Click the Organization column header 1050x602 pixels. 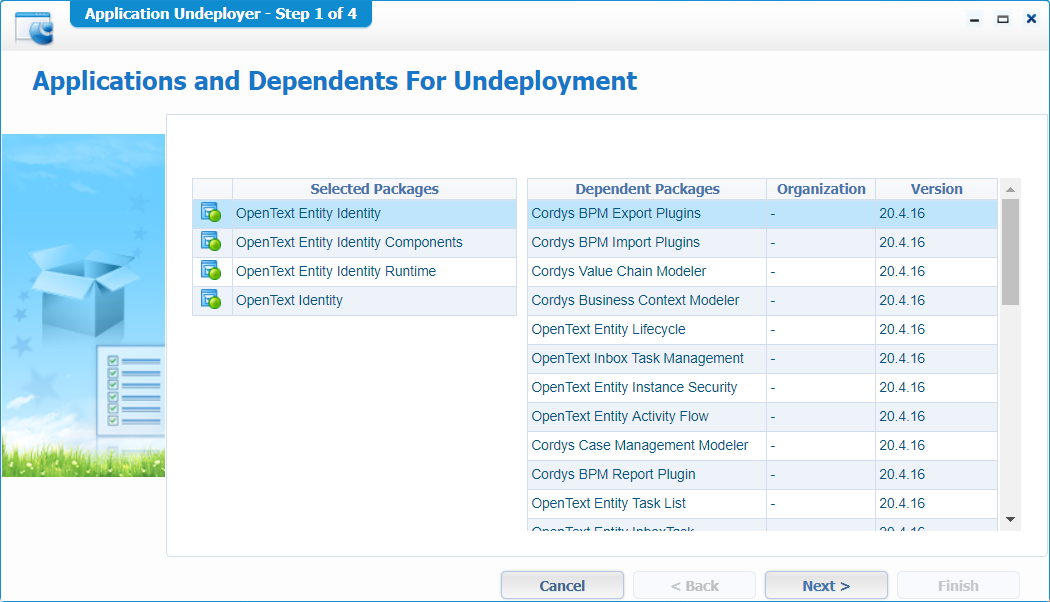tap(821, 189)
